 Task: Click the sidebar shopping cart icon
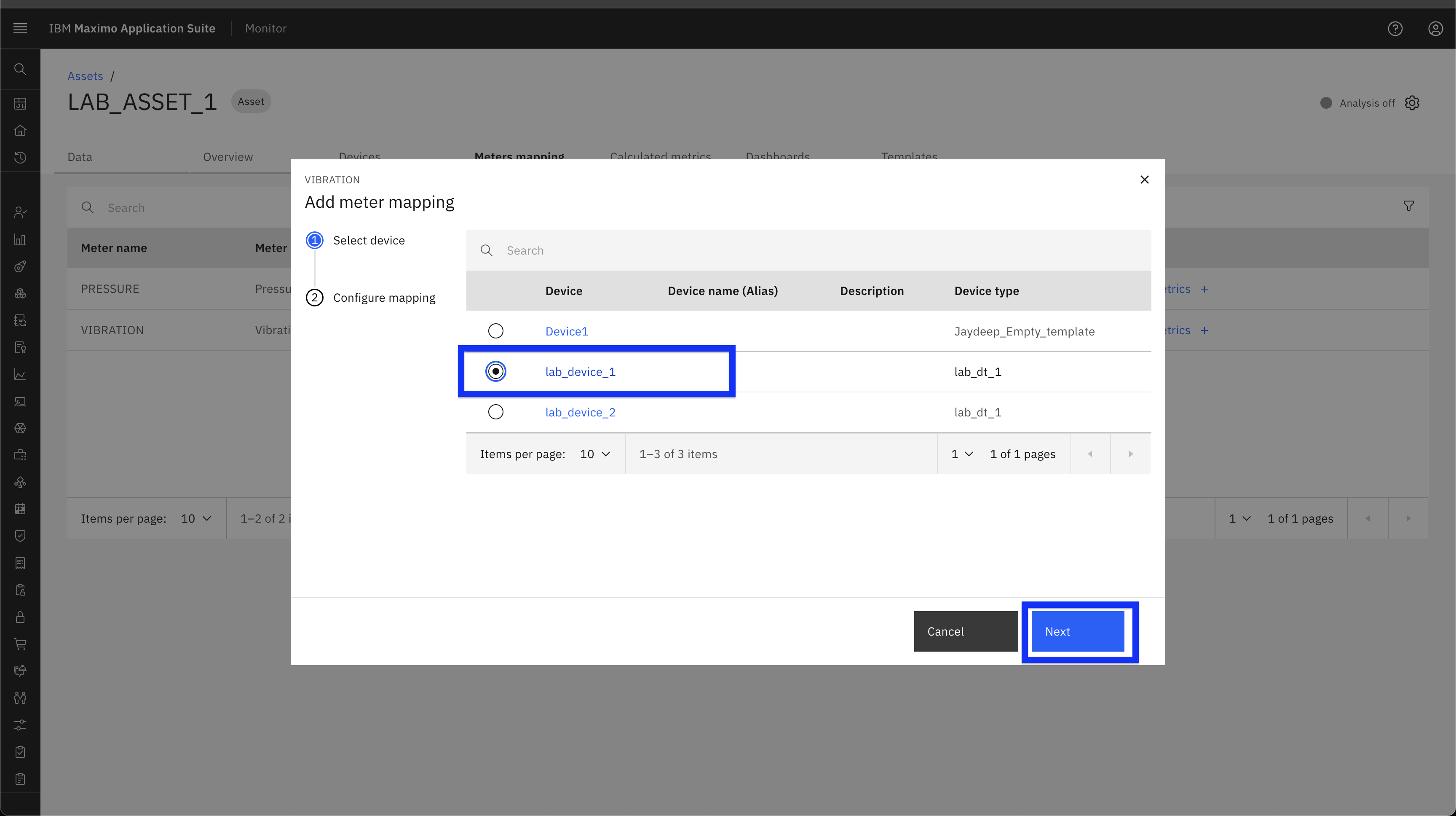pos(20,644)
